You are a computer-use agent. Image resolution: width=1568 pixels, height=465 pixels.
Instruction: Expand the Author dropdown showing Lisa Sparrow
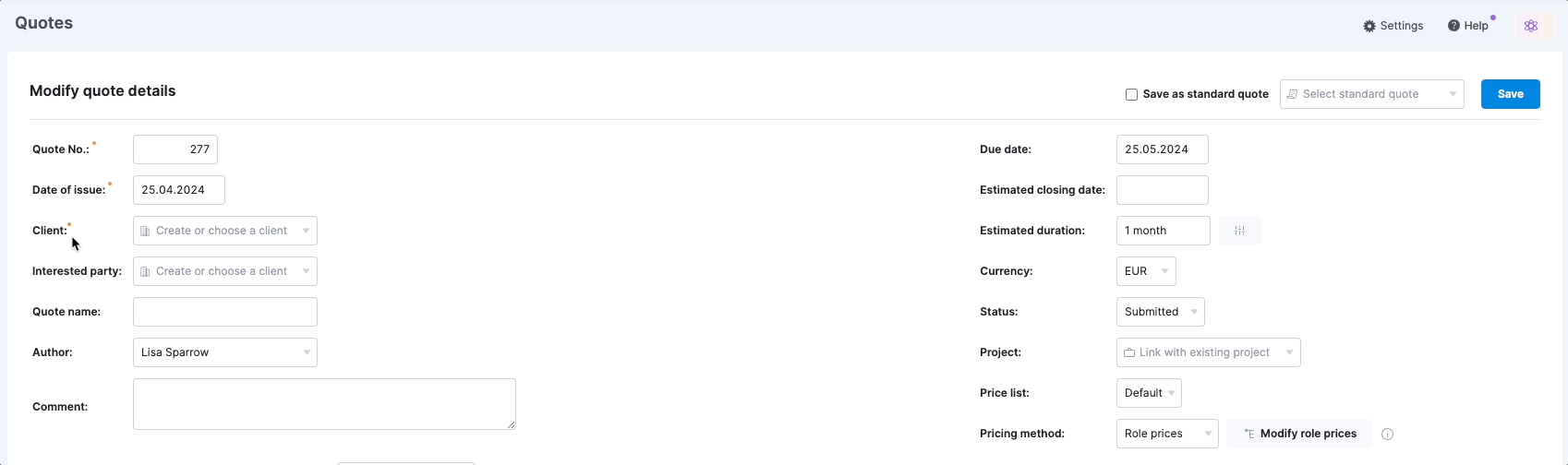coord(225,352)
